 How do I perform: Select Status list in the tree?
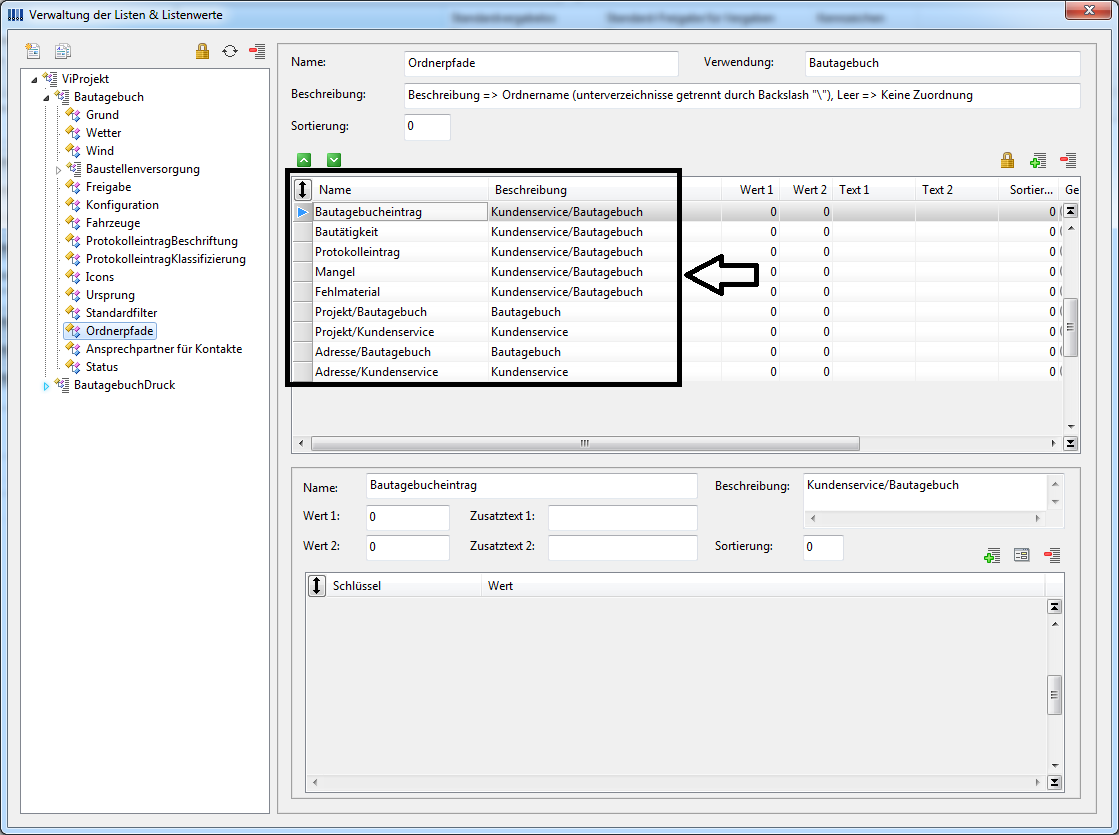(x=102, y=367)
